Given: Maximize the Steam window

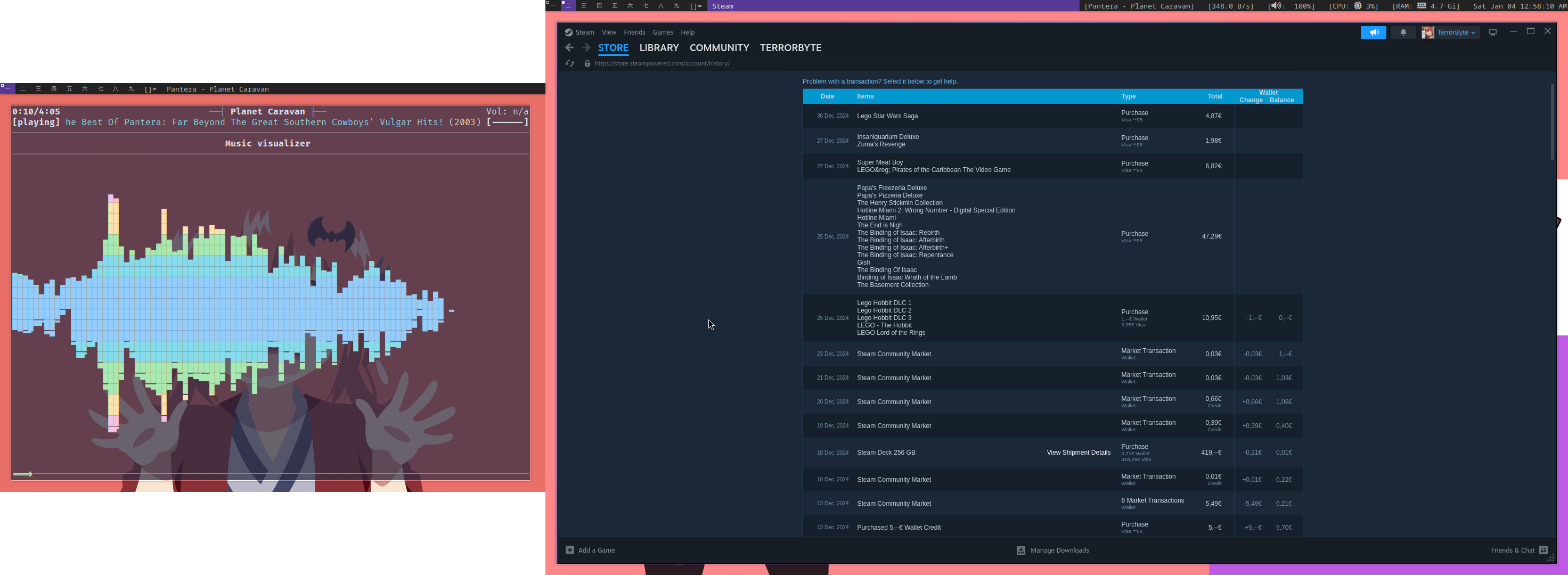Looking at the screenshot, I should 1530,31.
